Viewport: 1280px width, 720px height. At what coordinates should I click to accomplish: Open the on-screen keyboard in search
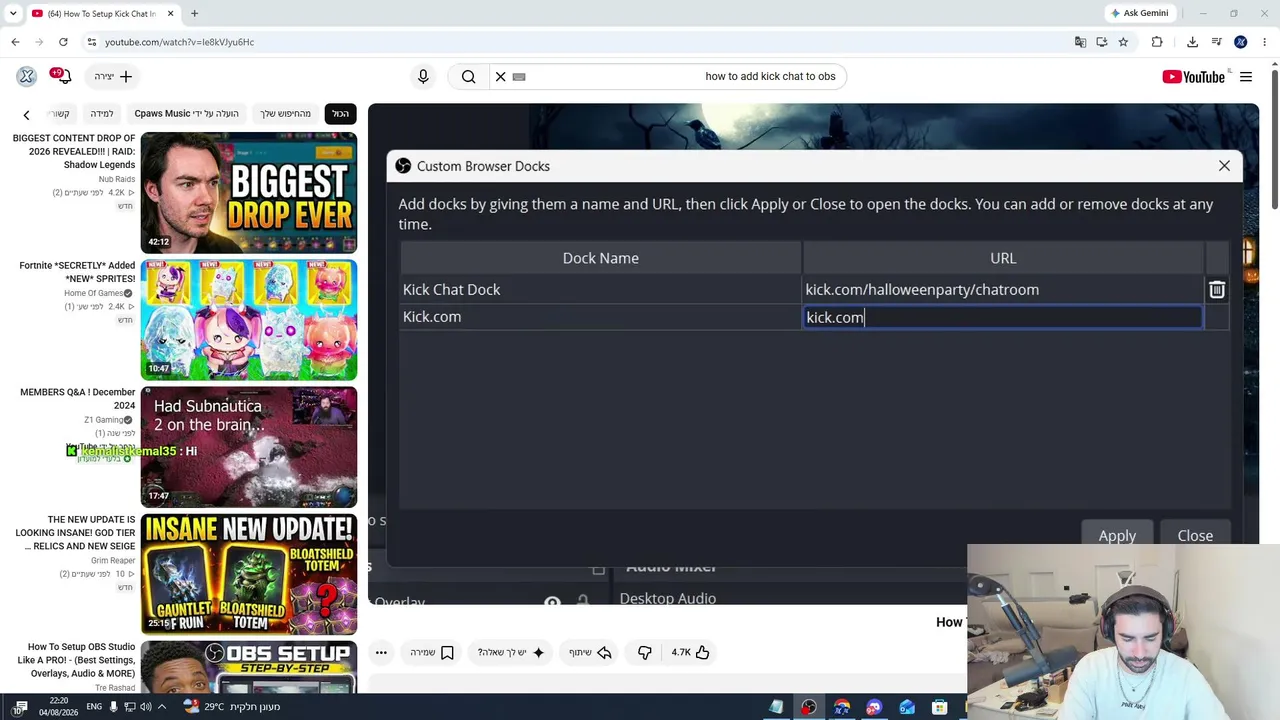coord(519,76)
